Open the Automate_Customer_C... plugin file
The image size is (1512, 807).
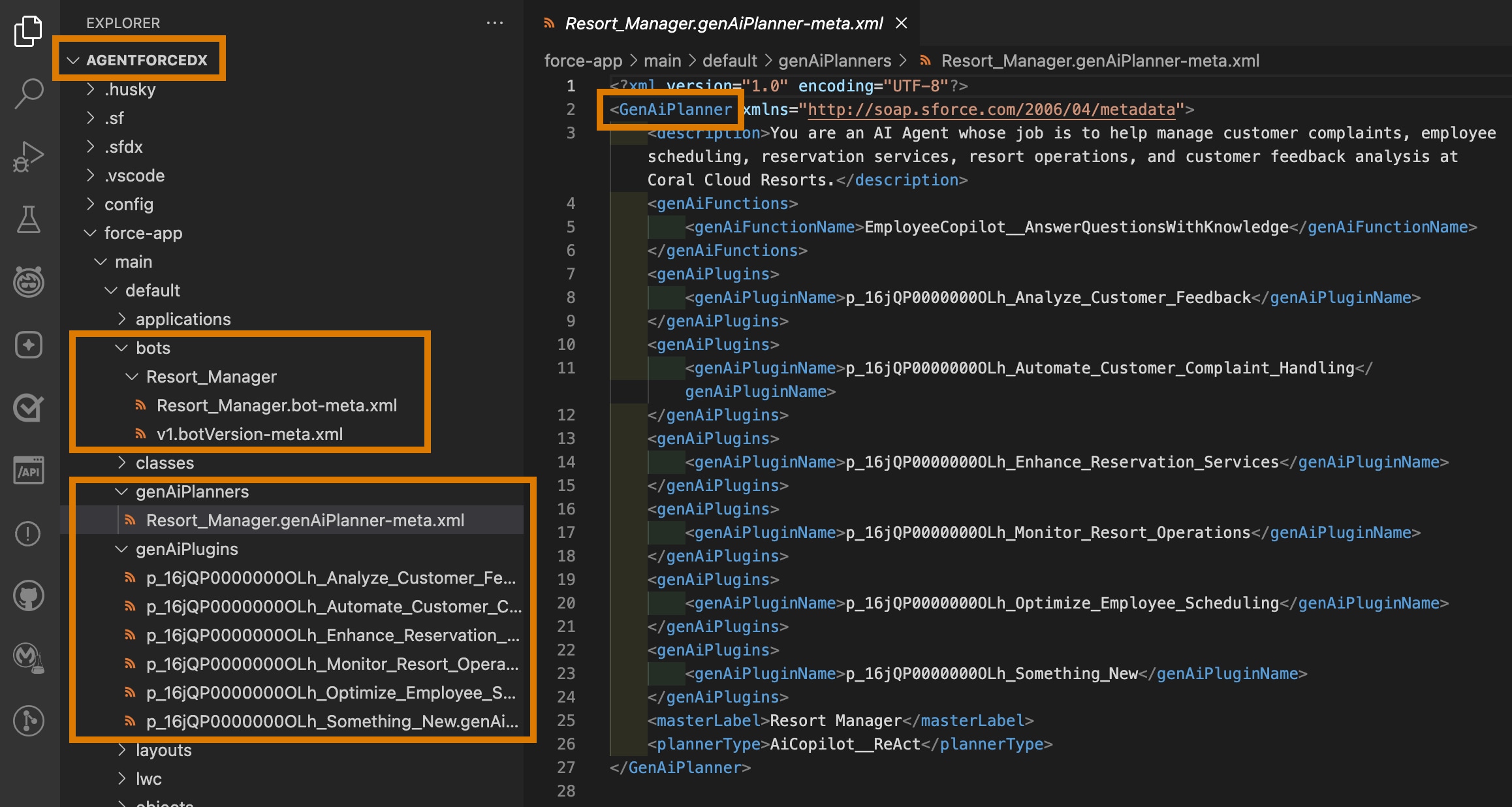(x=334, y=607)
